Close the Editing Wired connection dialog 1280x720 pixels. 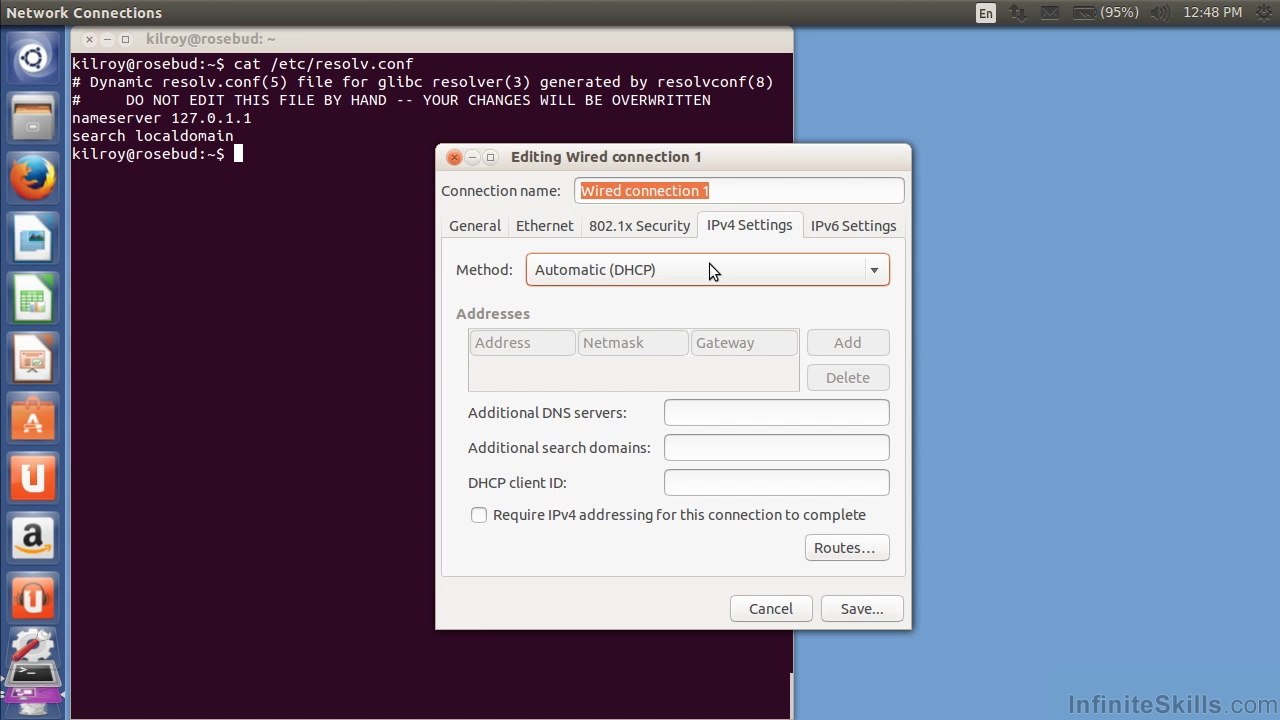pos(454,157)
